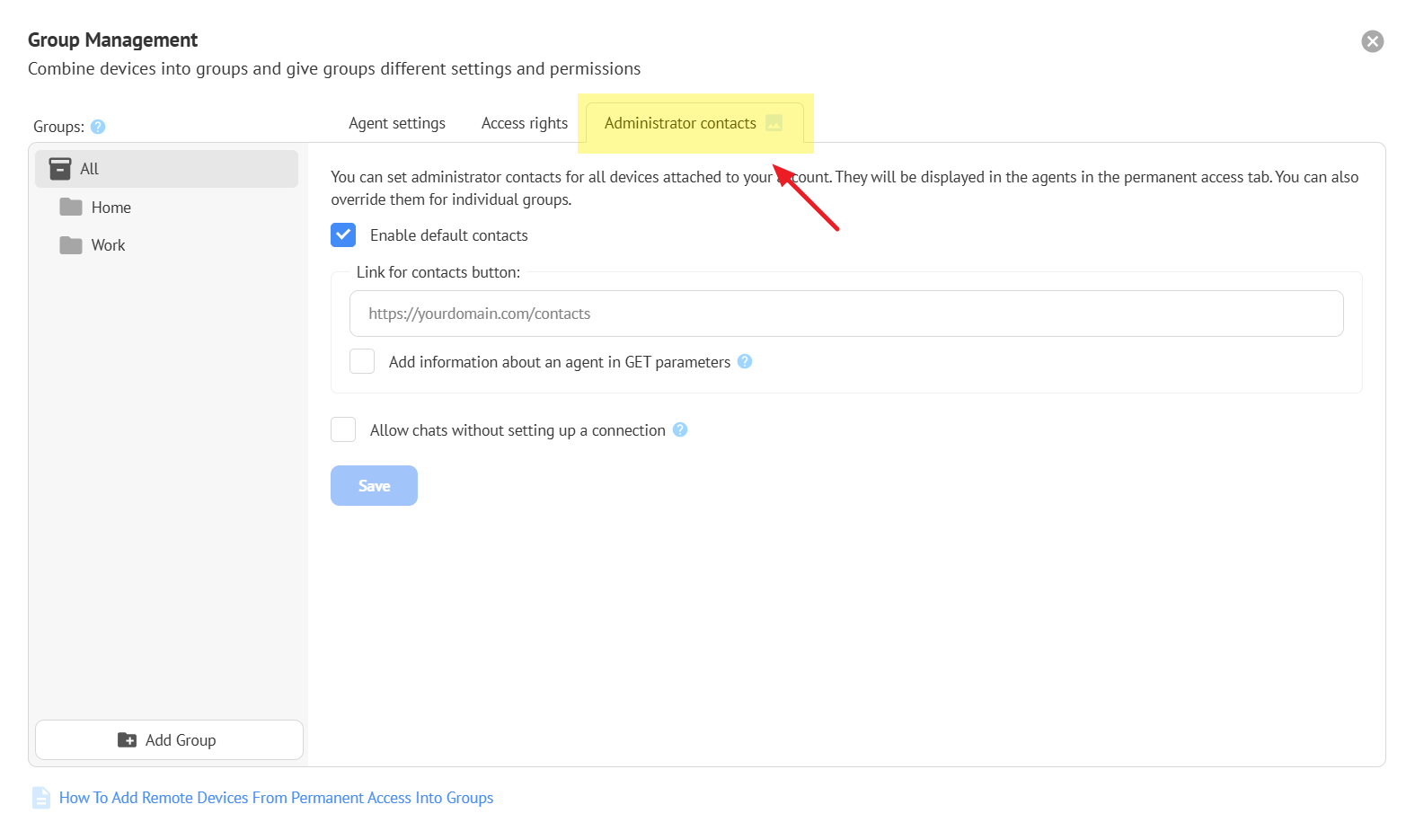The height and width of the screenshot is (840, 1415).
Task: Select the Administrator contacts tab
Action: click(680, 123)
